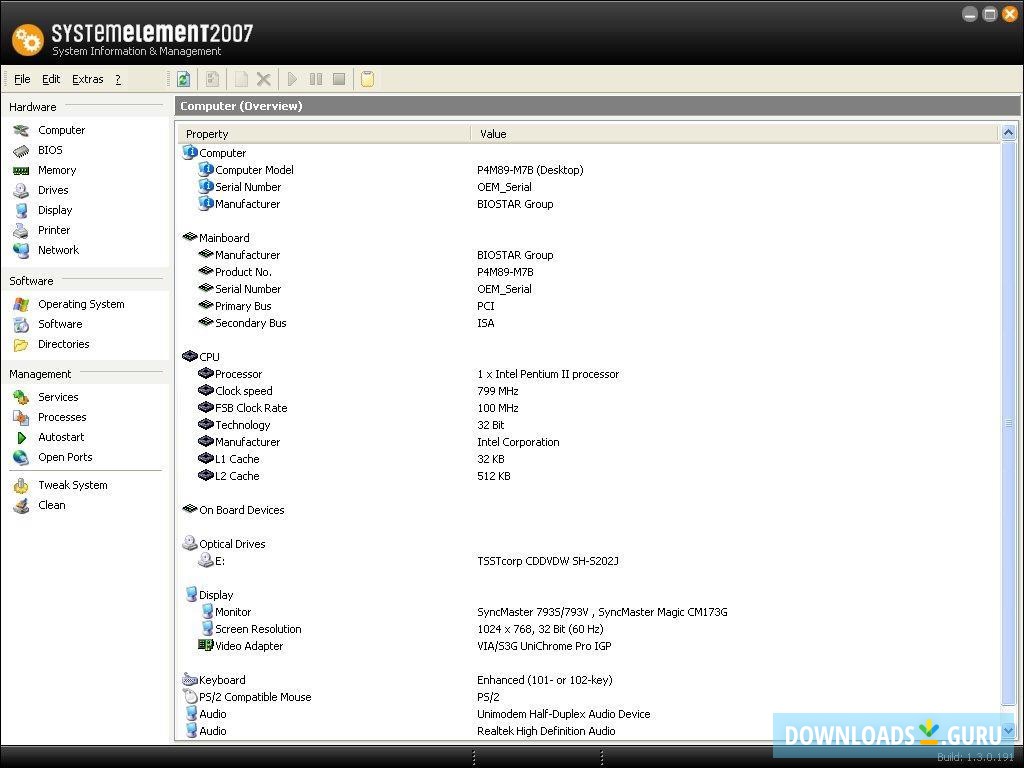
Task: Open the File menu
Action: (x=22, y=79)
